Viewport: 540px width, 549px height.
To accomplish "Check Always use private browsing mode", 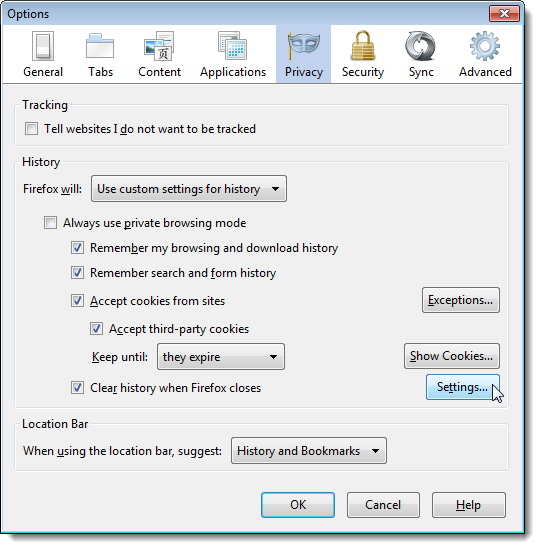I will (x=50, y=223).
